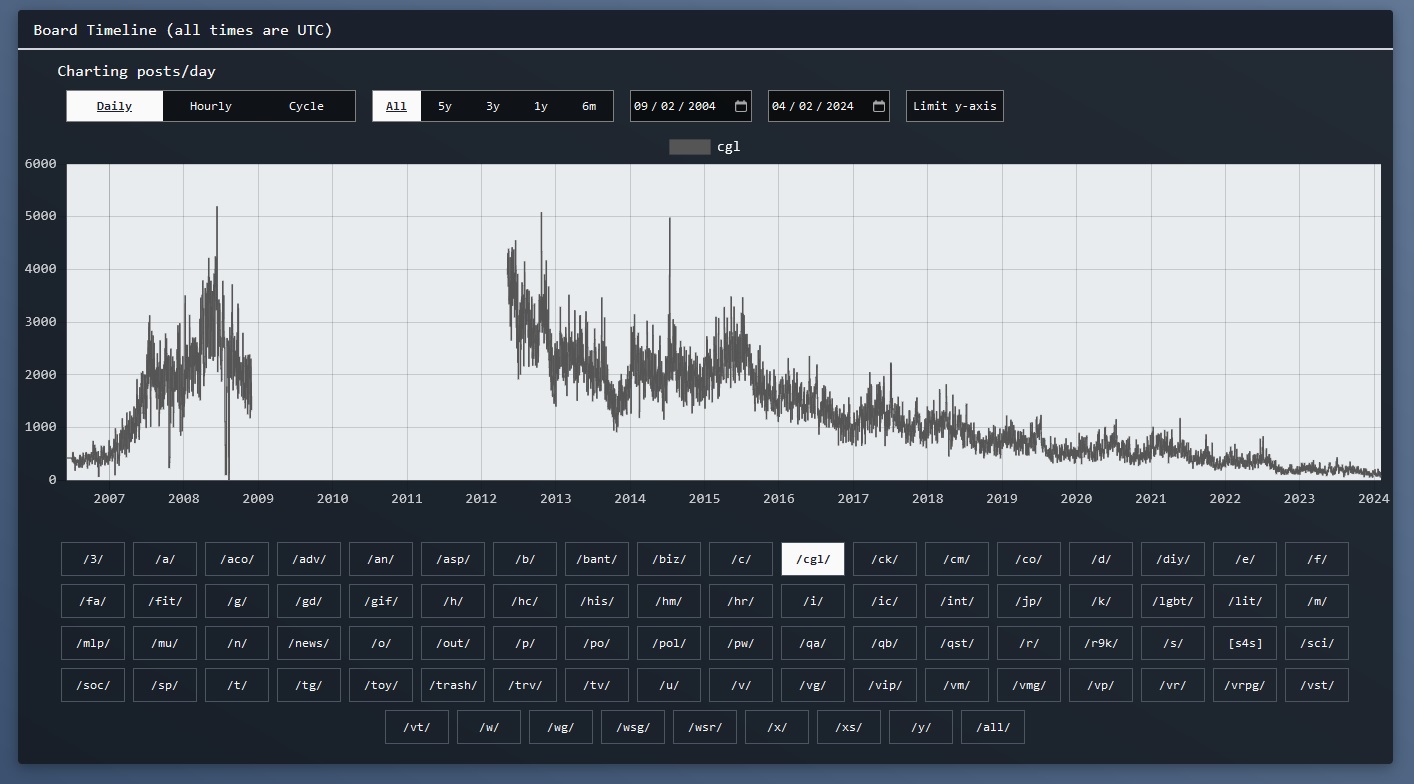The height and width of the screenshot is (784, 1414).
Task: Deselect the highlighted /cgl/ board
Action: coord(813,559)
